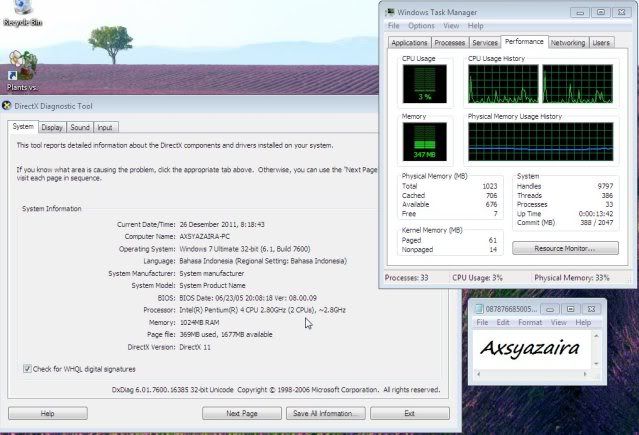Screen dimensions: 639x435
Task: Maximize the Notepad window
Action: pyautogui.click(x=571, y=309)
